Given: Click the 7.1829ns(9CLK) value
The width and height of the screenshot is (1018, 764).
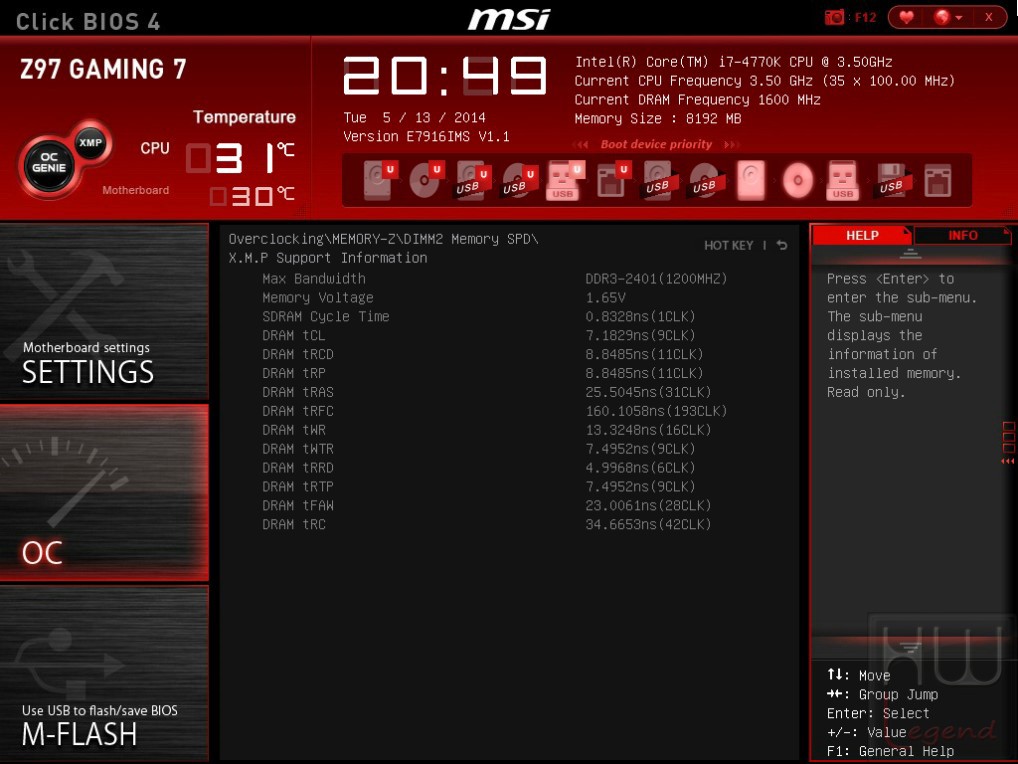Looking at the screenshot, I should [640, 335].
